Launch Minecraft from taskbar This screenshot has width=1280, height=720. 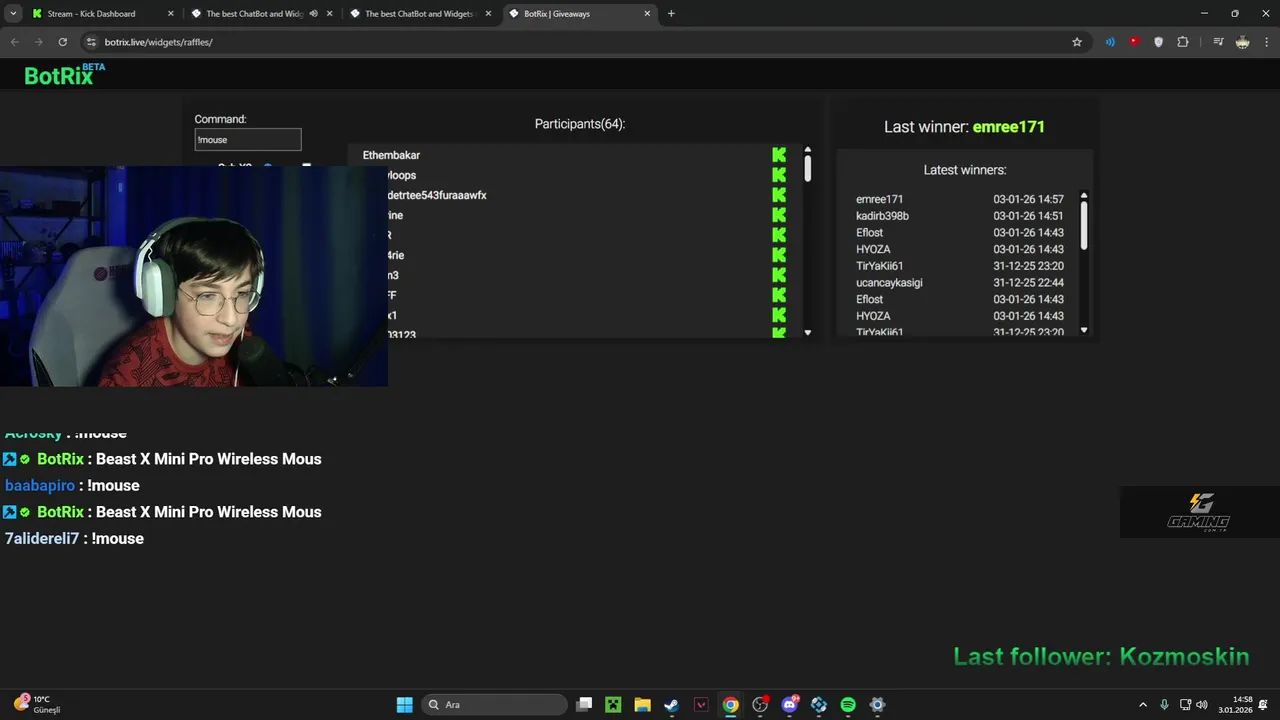(x=613, y=705)
